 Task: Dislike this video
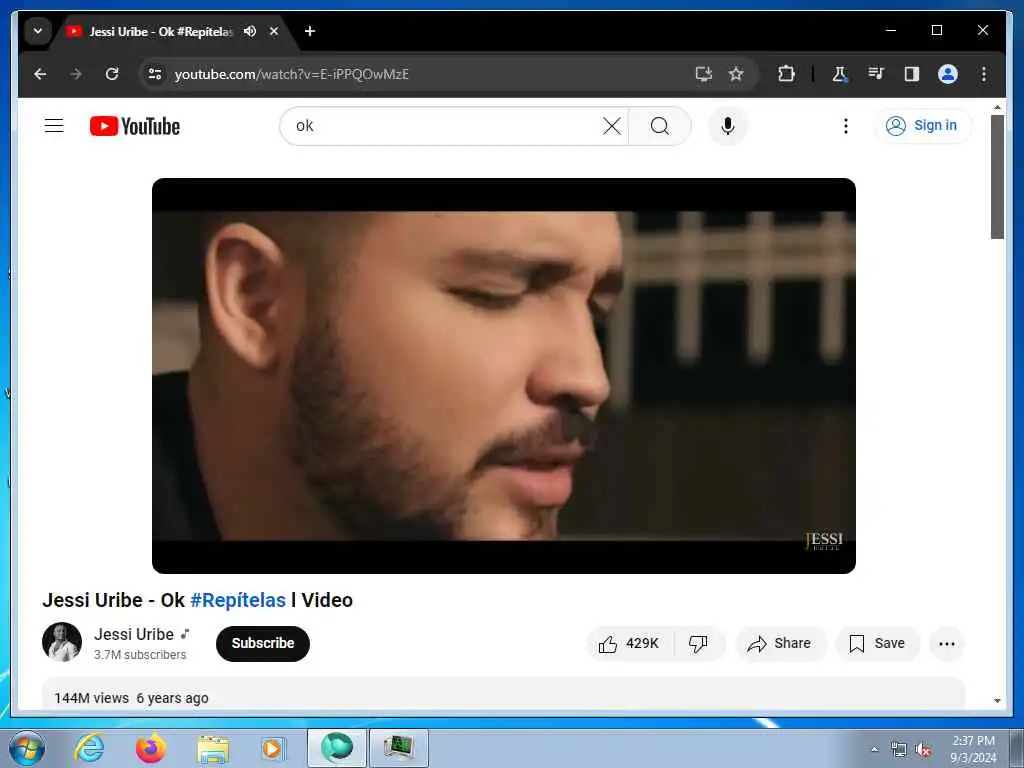click(x=698, y=644)
